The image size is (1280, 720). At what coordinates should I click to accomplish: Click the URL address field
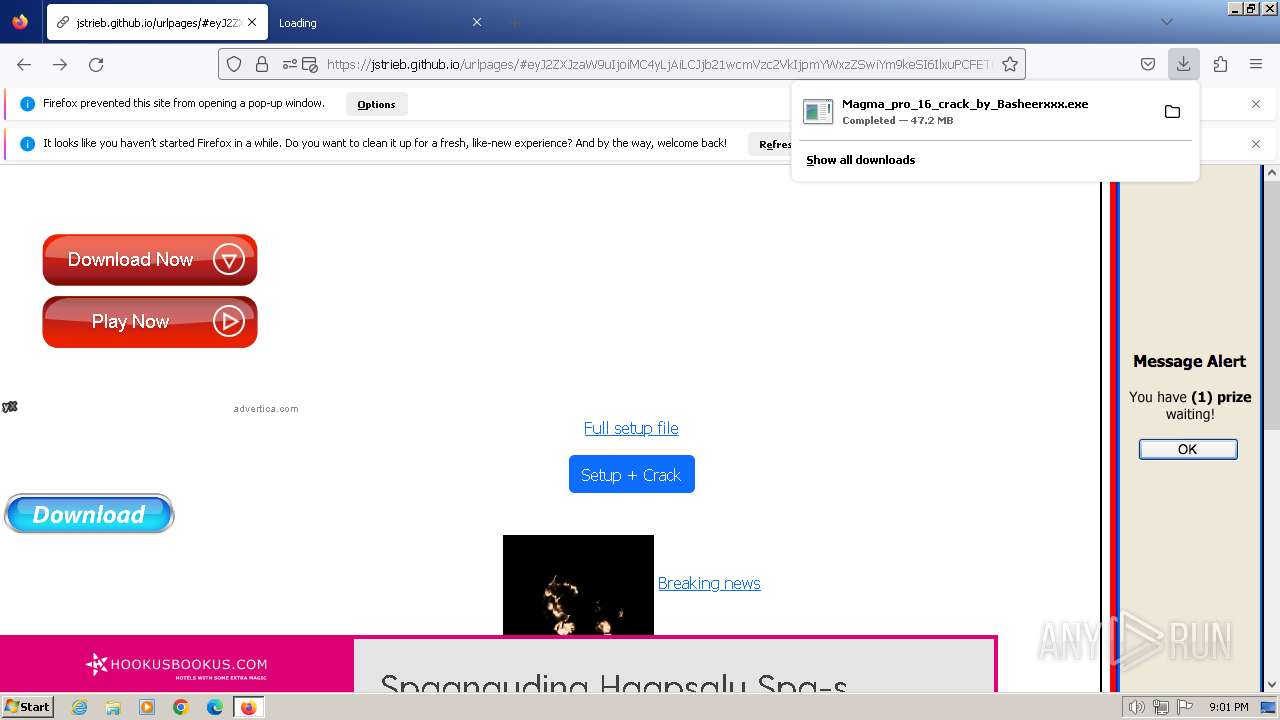[x=660, y=64]
